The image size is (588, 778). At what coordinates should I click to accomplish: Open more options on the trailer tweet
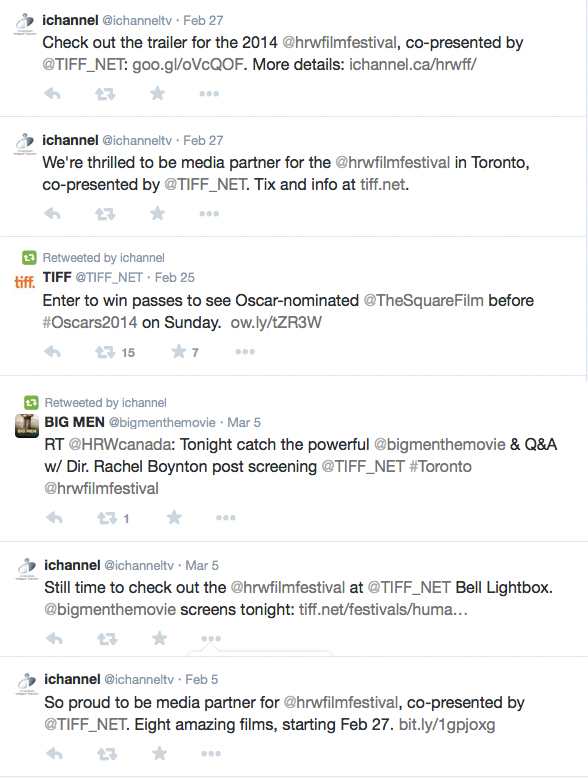coord(209,94)
